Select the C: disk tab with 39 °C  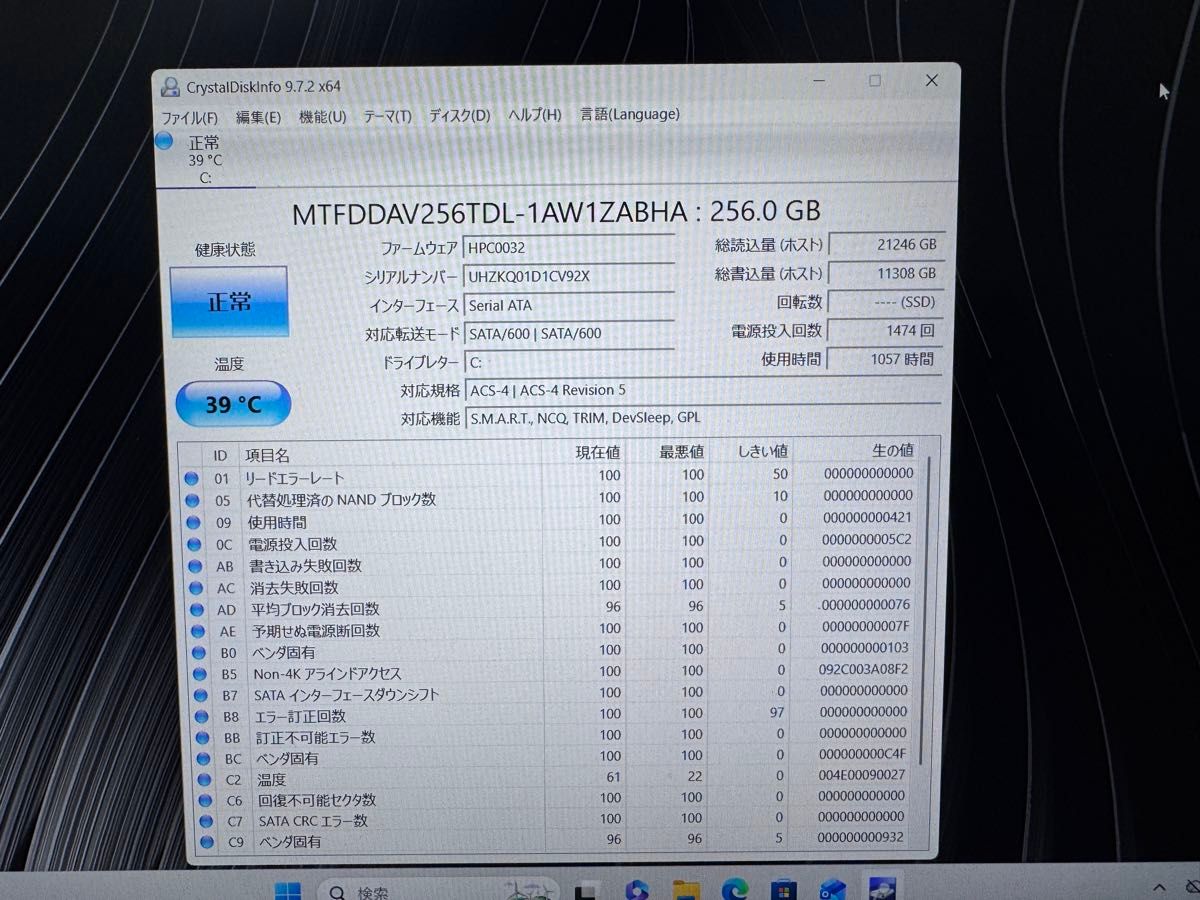203,159
